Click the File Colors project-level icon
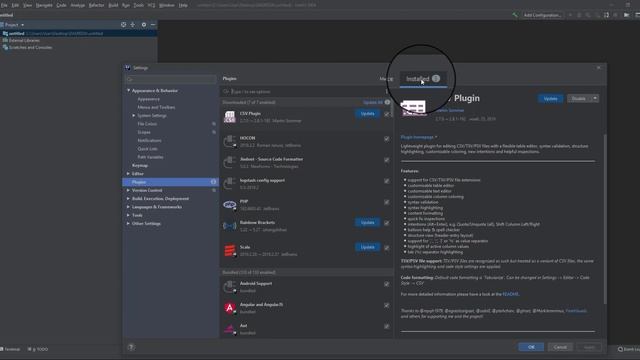 [214, 124]
